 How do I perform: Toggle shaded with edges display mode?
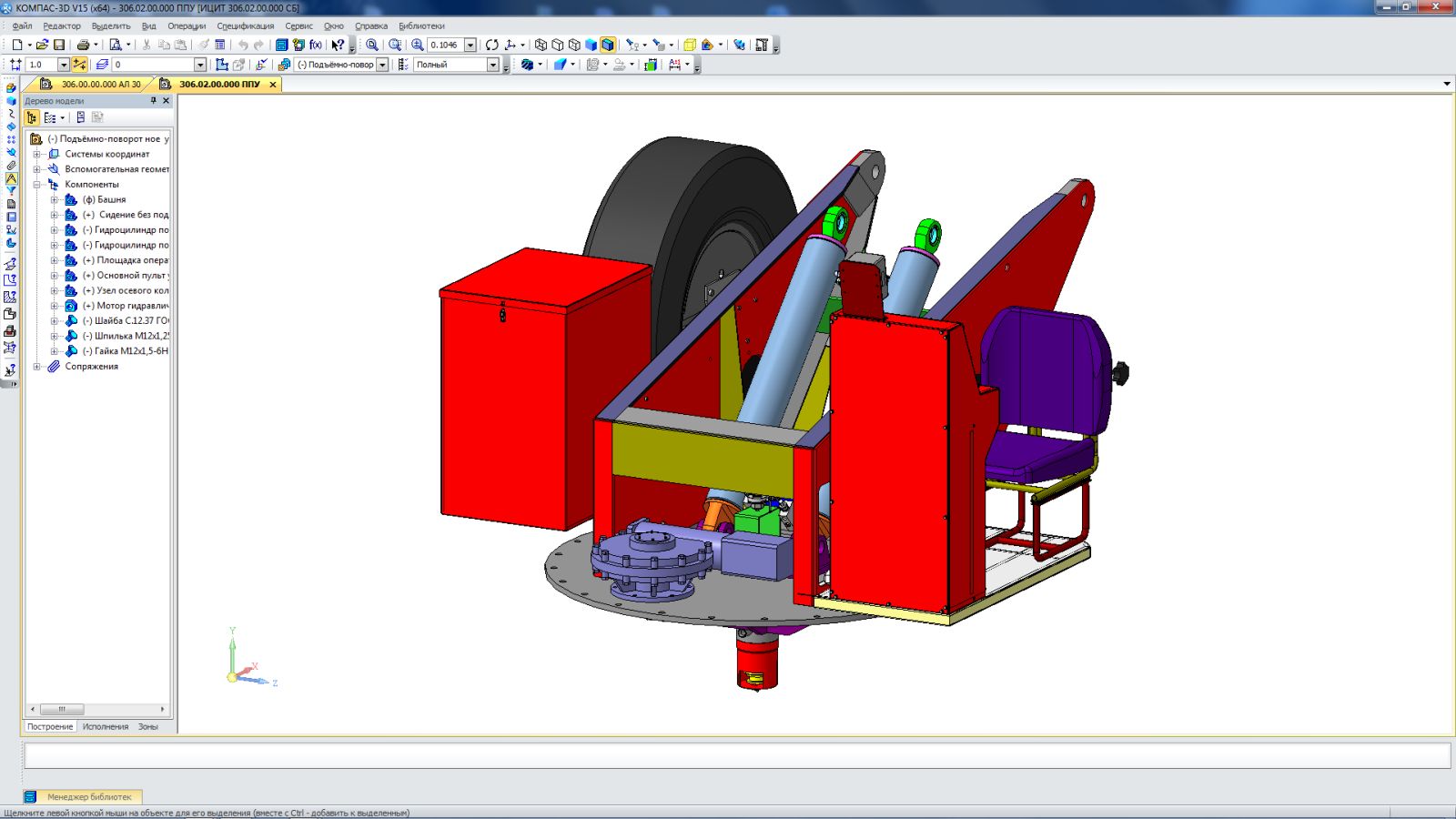[608, 45]
